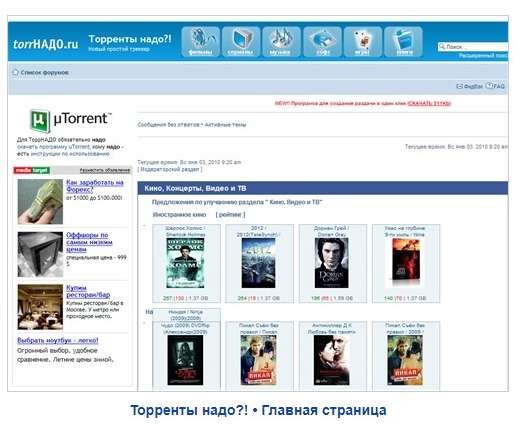Click the magnifier icon in search box
Viewport: 526px width, 424px height.
coord(442,47)
